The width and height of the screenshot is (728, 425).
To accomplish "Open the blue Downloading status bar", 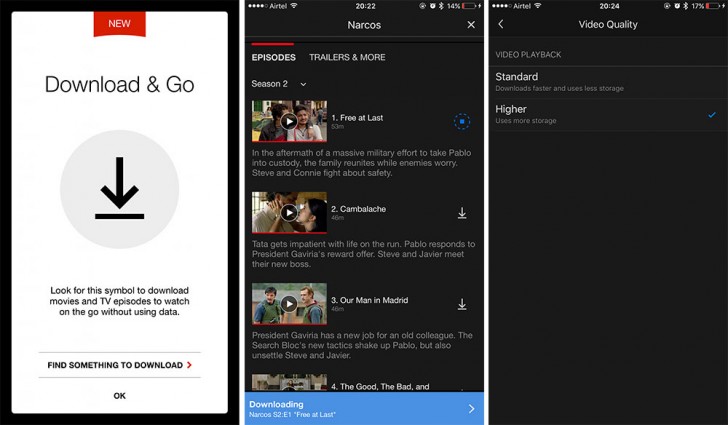I will pos(364,408).
